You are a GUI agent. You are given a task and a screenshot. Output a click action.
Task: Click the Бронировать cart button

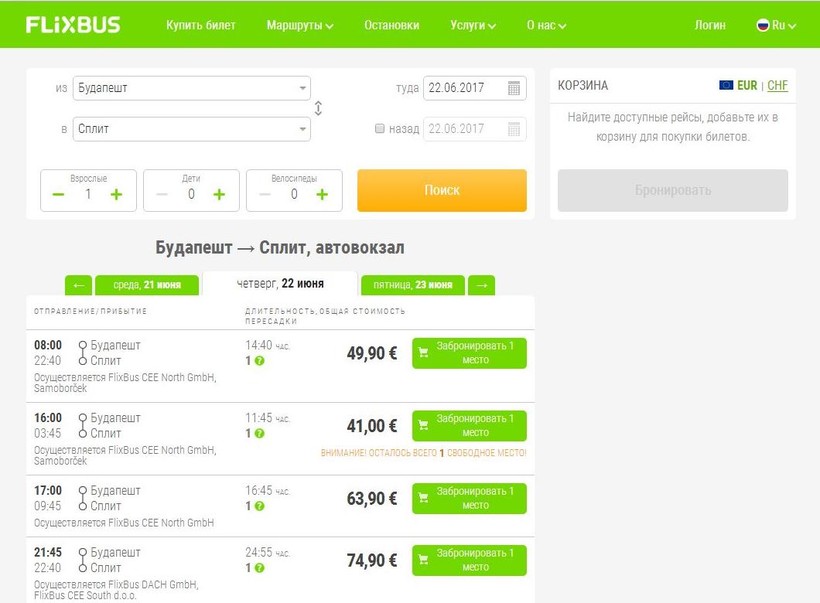click(673, 190)
